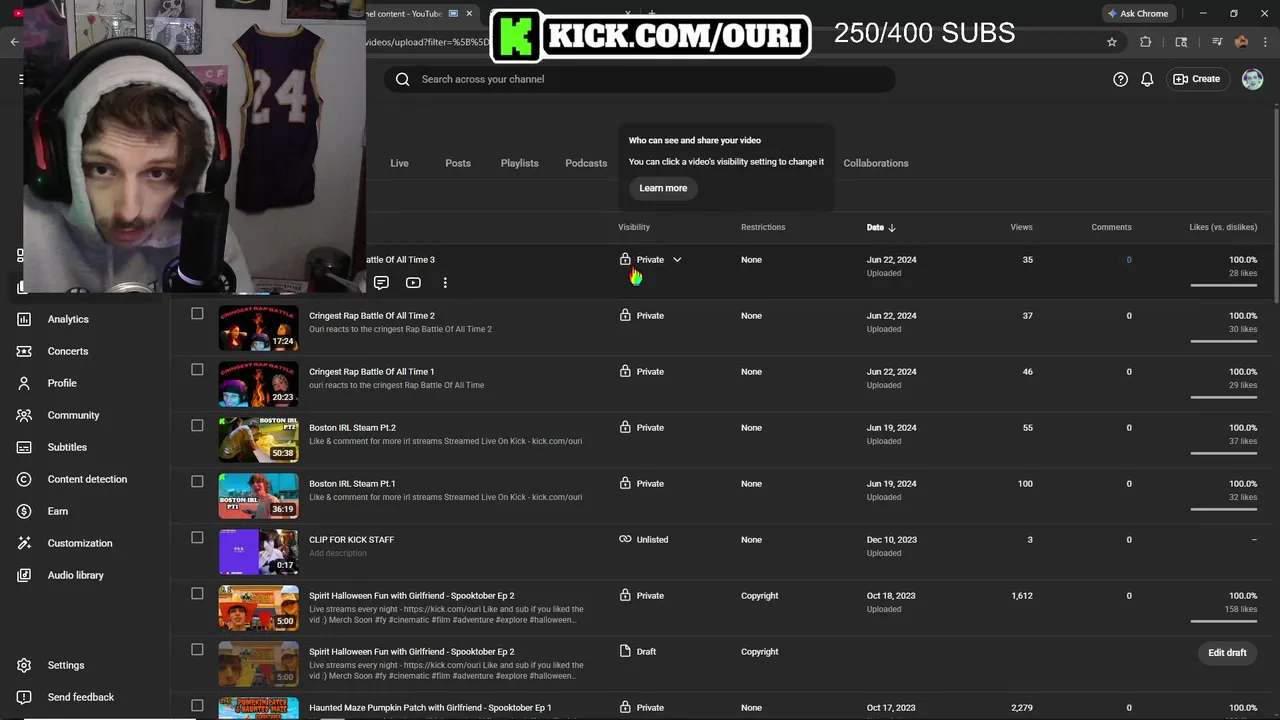Check the draft Spirit Halloween Fun row
Screen dimensions: 1280x720
[197, 650]
